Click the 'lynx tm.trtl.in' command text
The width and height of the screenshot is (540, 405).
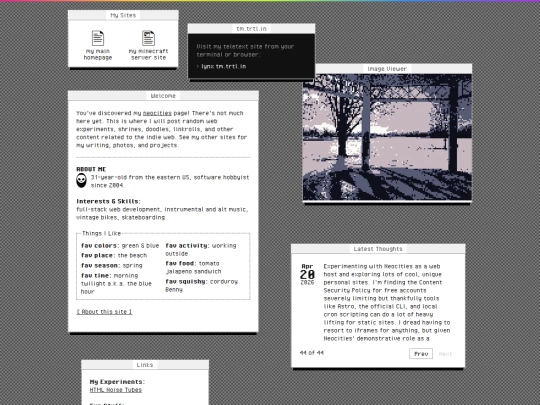[224, 66]
